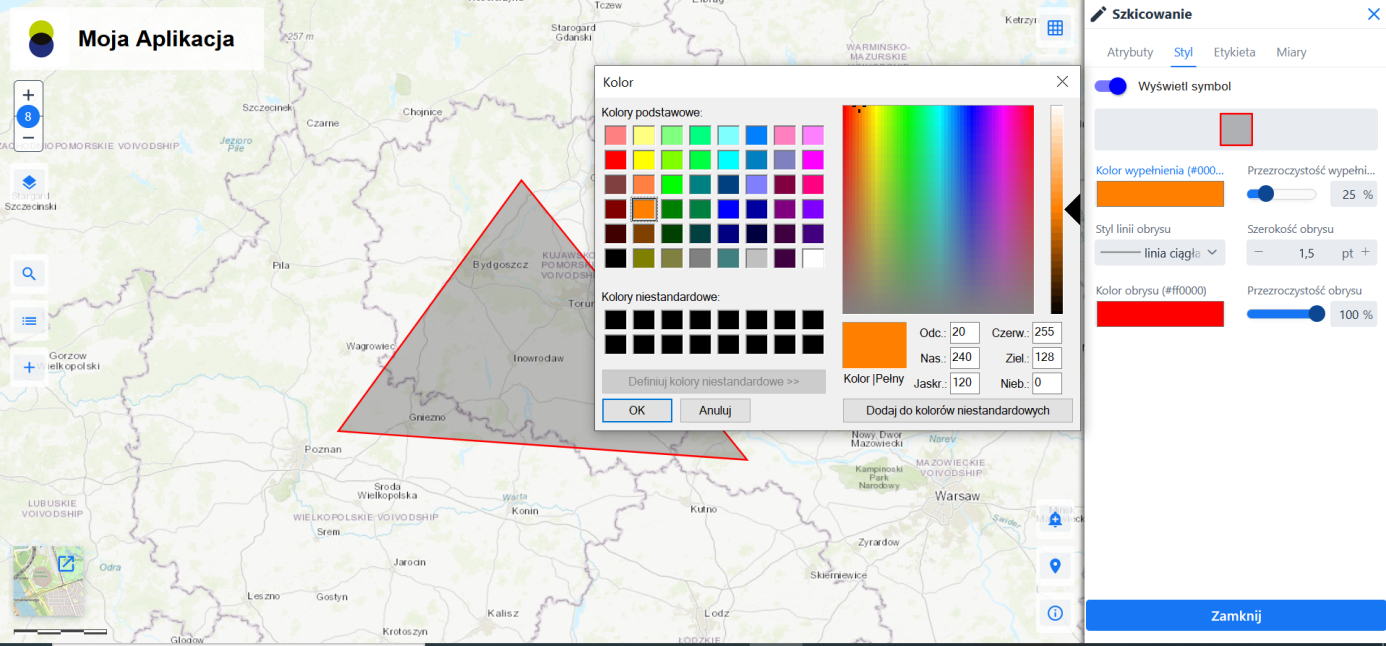Screen dimensions: 1386x646
Task: Decrease Szerokość obrysu with minus stepper
Action: tap(1259, 253)
